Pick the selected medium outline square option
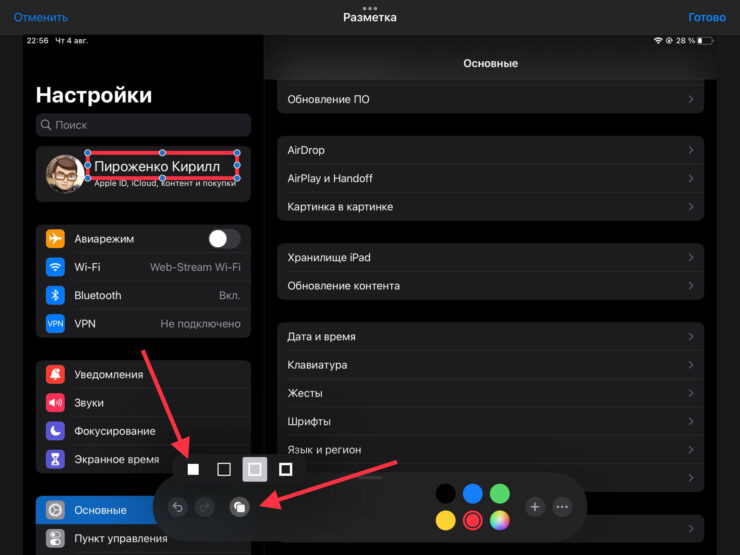The height and width of the screenshot is (555, 740). tap(255, 469)
